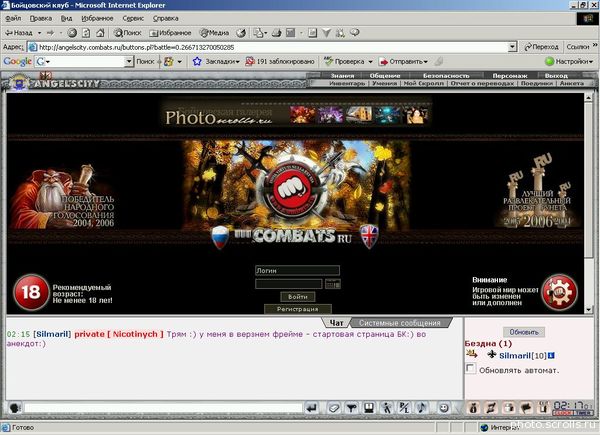Viewport: 600px width, 435px height.
Task: Click the eraser clear-text icon
Action: 334,408
